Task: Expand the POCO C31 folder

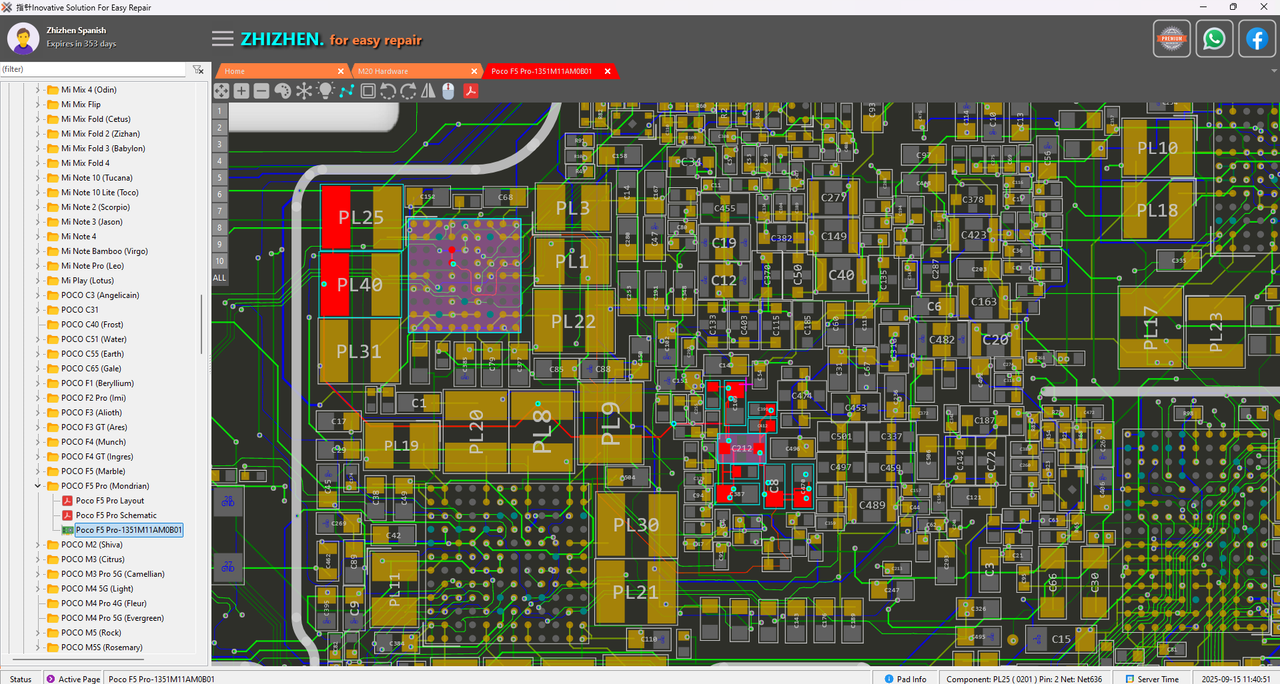Action: point(38,310)
